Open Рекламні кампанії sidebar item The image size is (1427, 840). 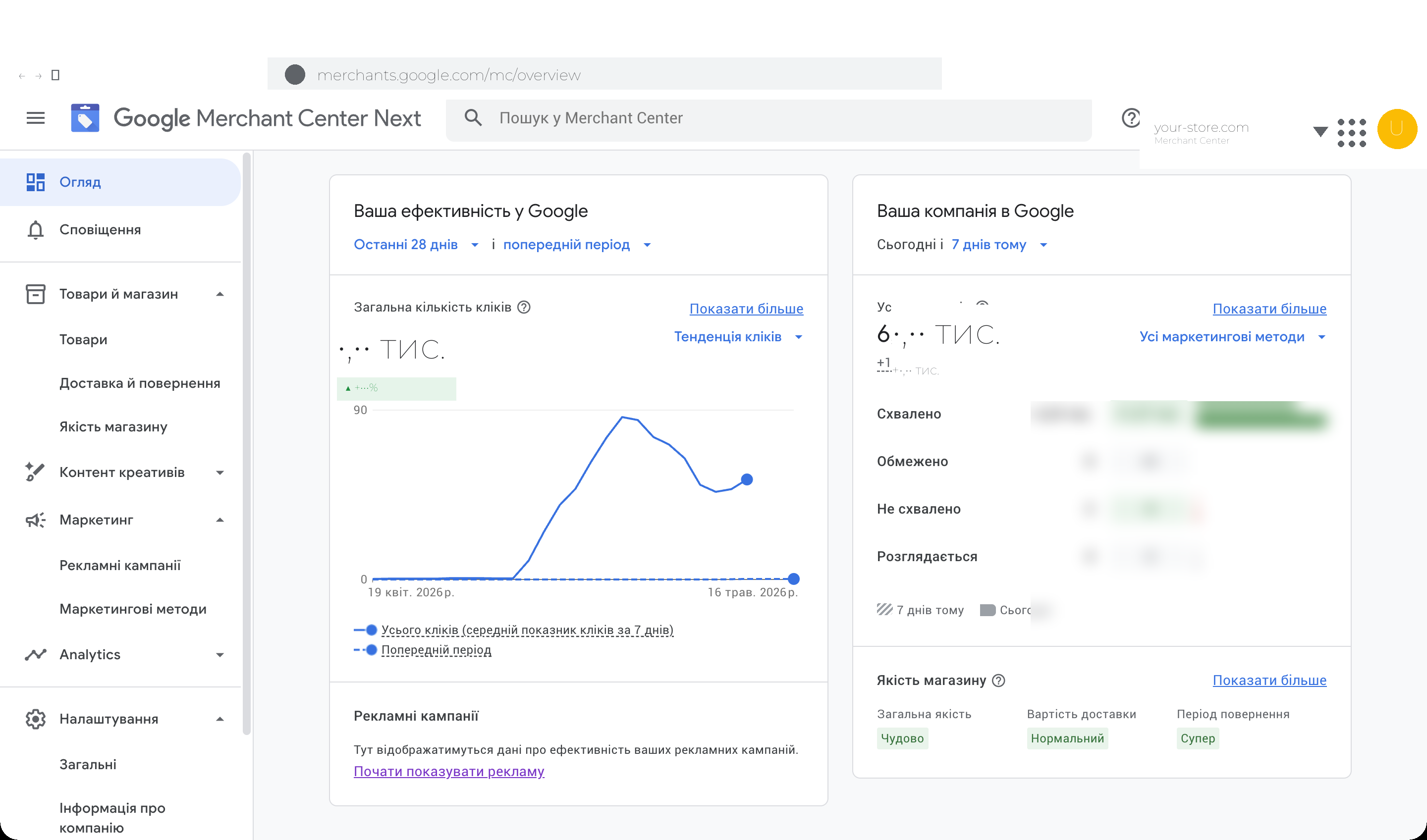pyautogui.click(x=120, y=566)
